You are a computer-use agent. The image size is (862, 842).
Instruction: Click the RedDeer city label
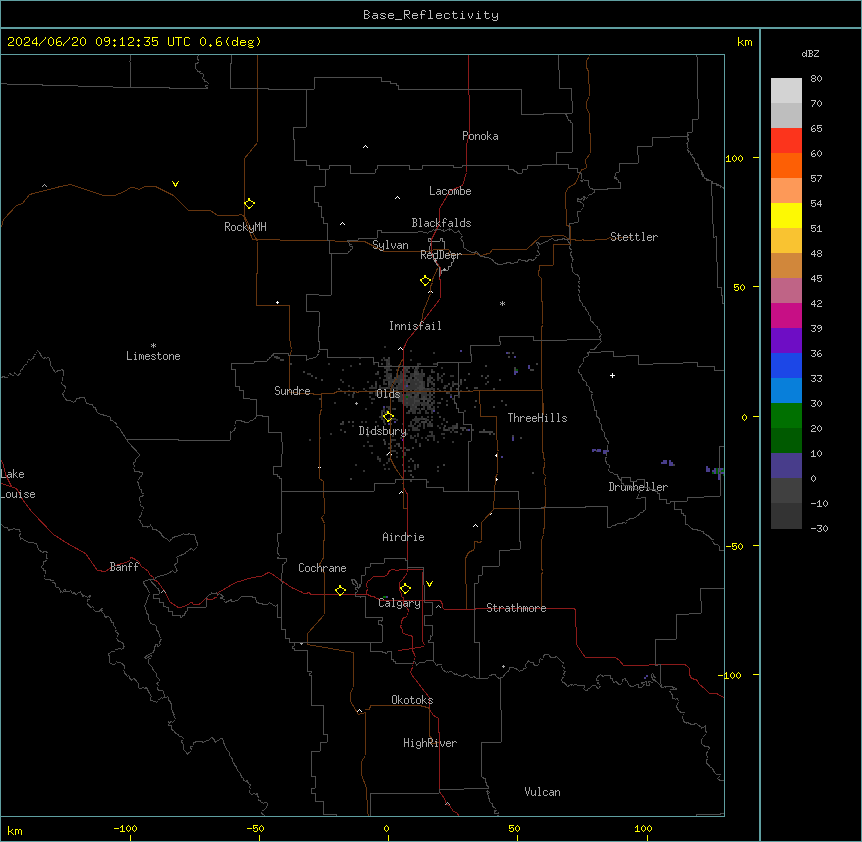click(440, 255)
